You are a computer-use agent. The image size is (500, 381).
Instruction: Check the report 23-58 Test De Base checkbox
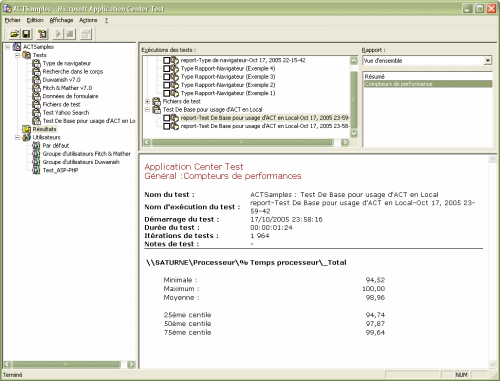pyautogui.click(x=167, y=126)
